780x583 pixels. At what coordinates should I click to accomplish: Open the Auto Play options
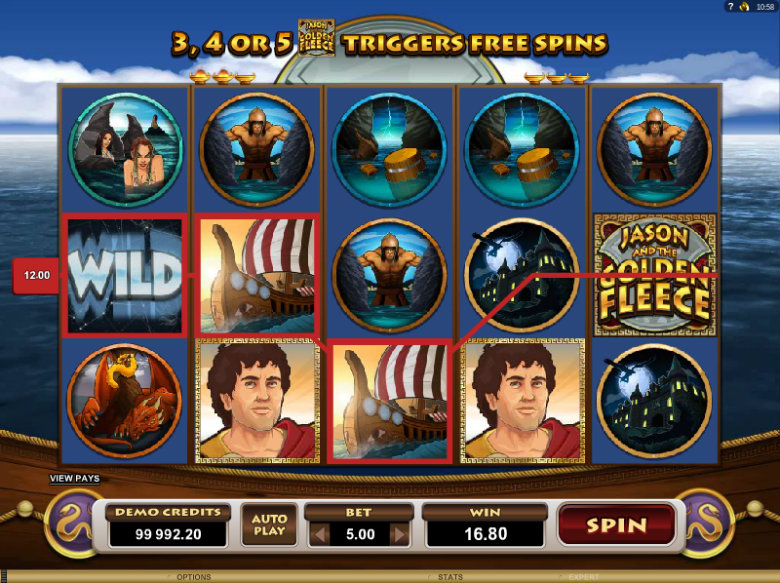269,525
